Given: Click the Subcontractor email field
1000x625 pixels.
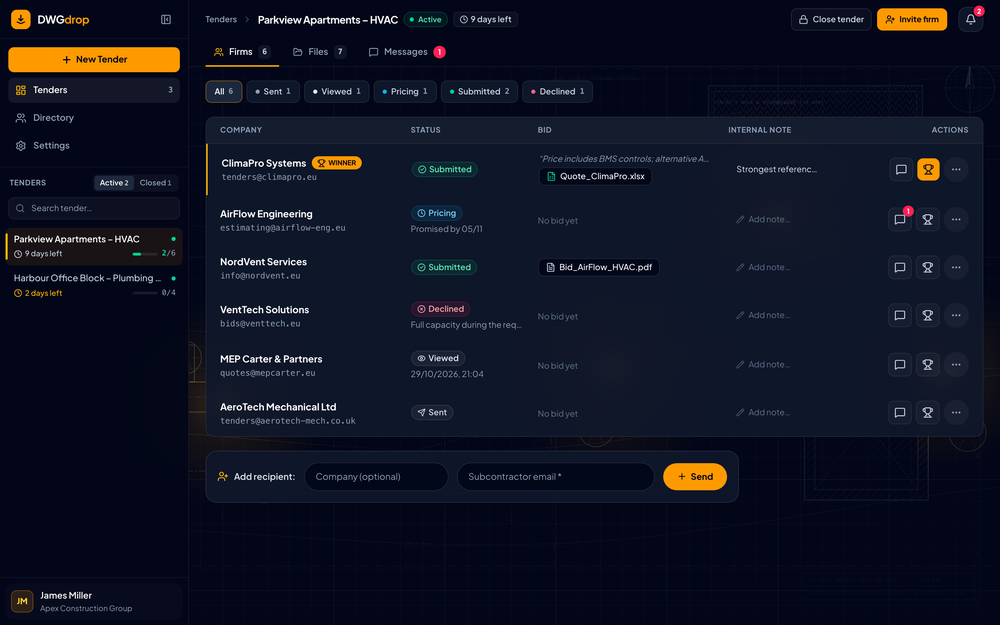Looking at the screenshot, I should click(555, 477).
